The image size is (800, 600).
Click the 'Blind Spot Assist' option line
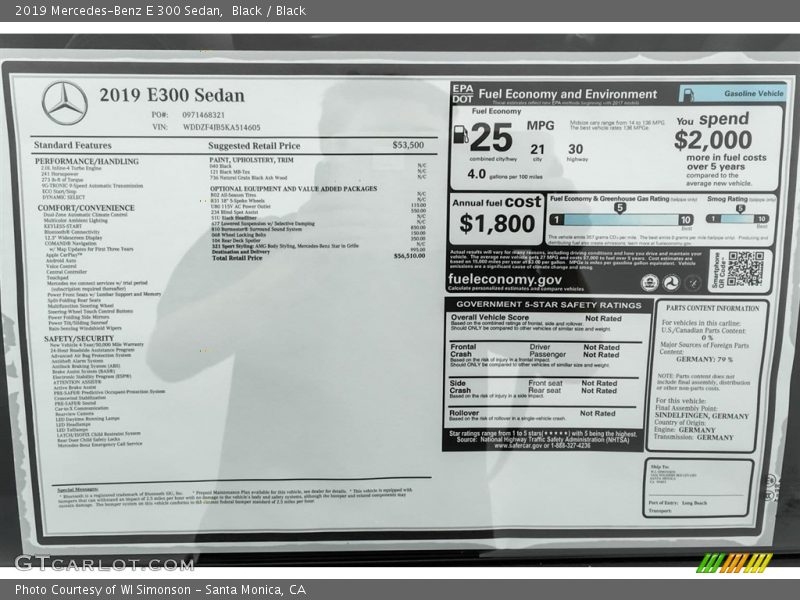tap(235, 212)
